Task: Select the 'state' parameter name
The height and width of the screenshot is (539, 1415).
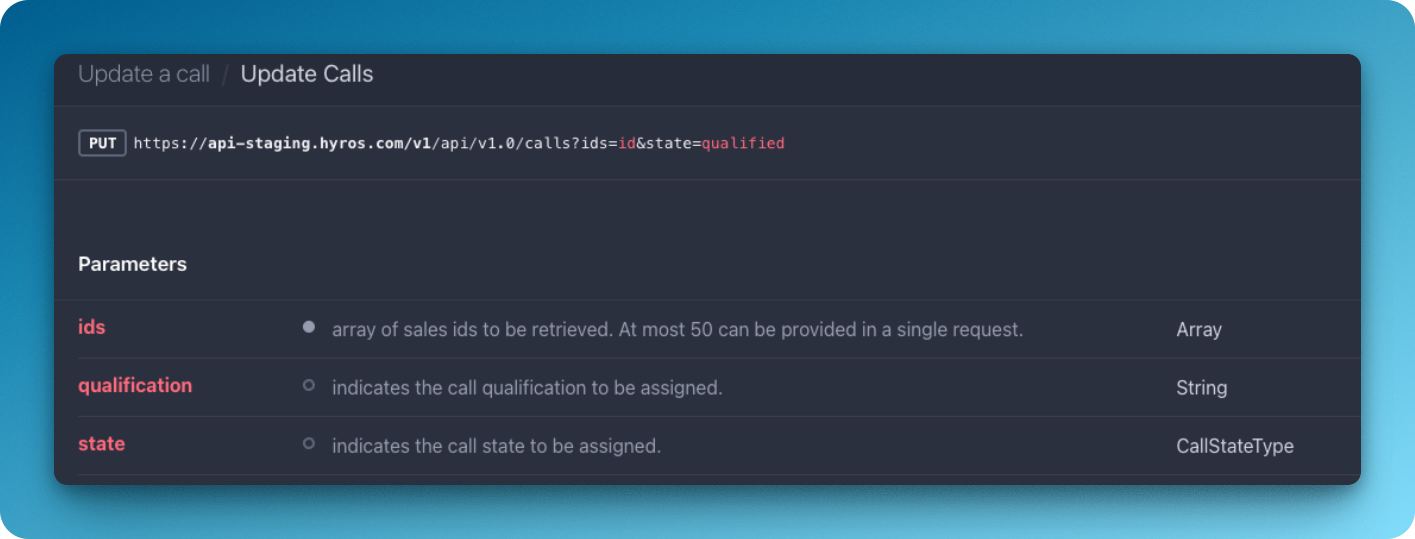Action: click(x=102, y=443)
